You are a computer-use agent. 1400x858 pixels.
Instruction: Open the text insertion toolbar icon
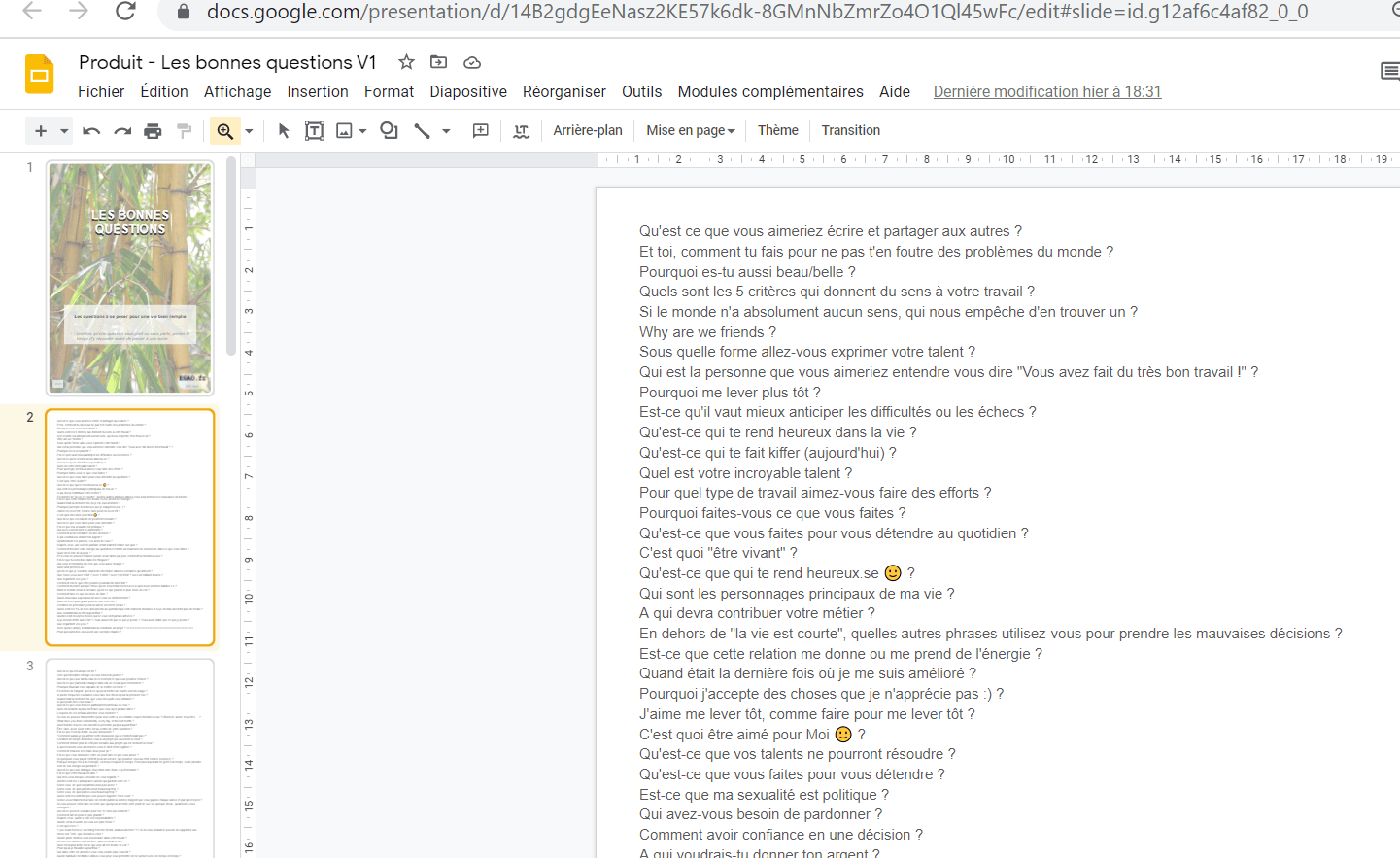(x=522, y=130)
